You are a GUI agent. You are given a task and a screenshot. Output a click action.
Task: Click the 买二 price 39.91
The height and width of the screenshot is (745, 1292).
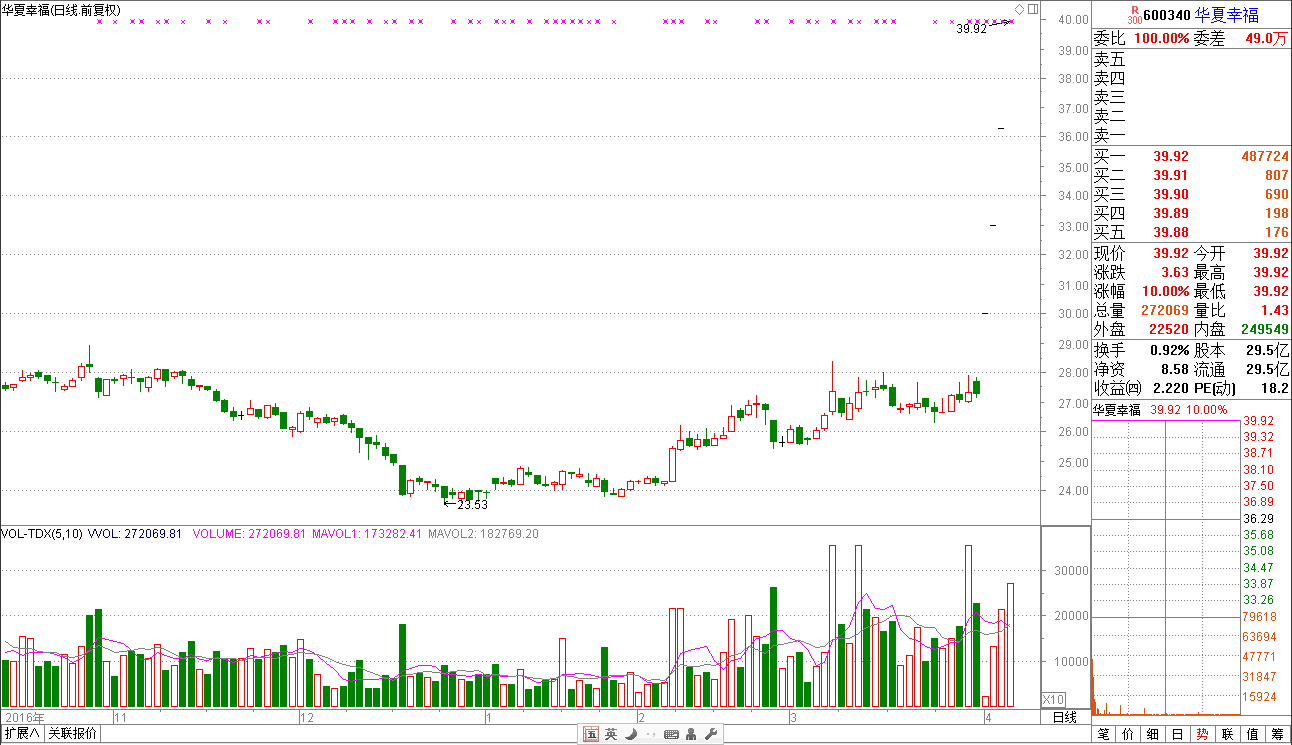click(x=1172, y=176)
